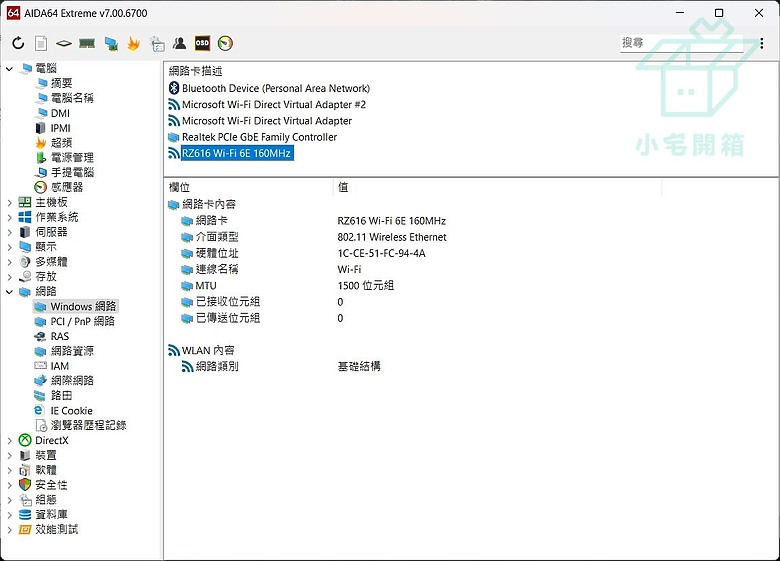Viewport: 780px width, 561px height.
Task: Open 網際網路 tree item
Action: (72, 381)
